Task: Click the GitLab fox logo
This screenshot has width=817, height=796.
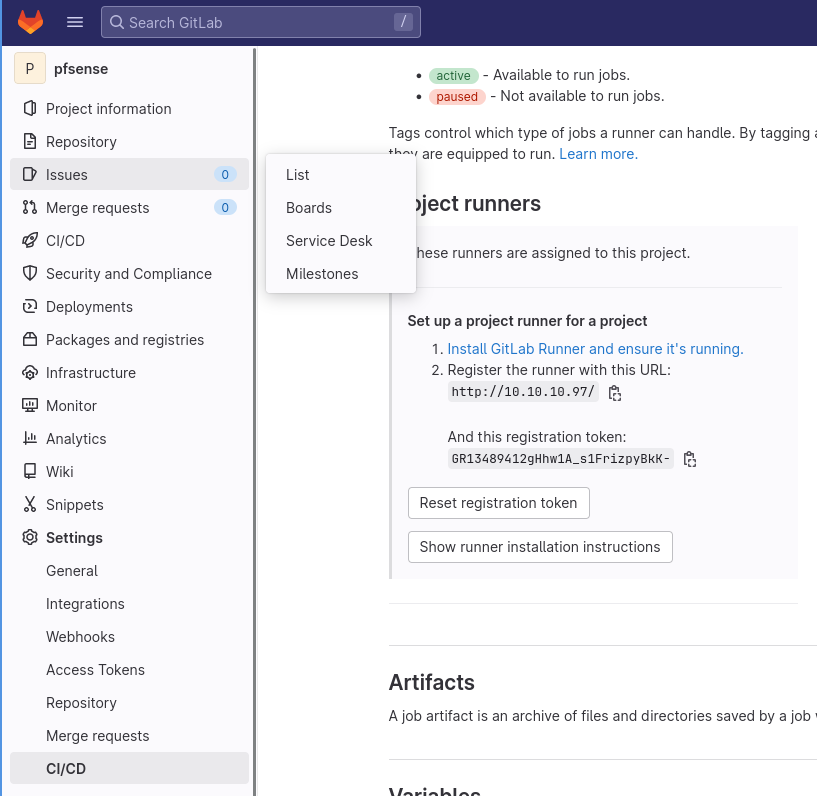Action: (31, 22)
